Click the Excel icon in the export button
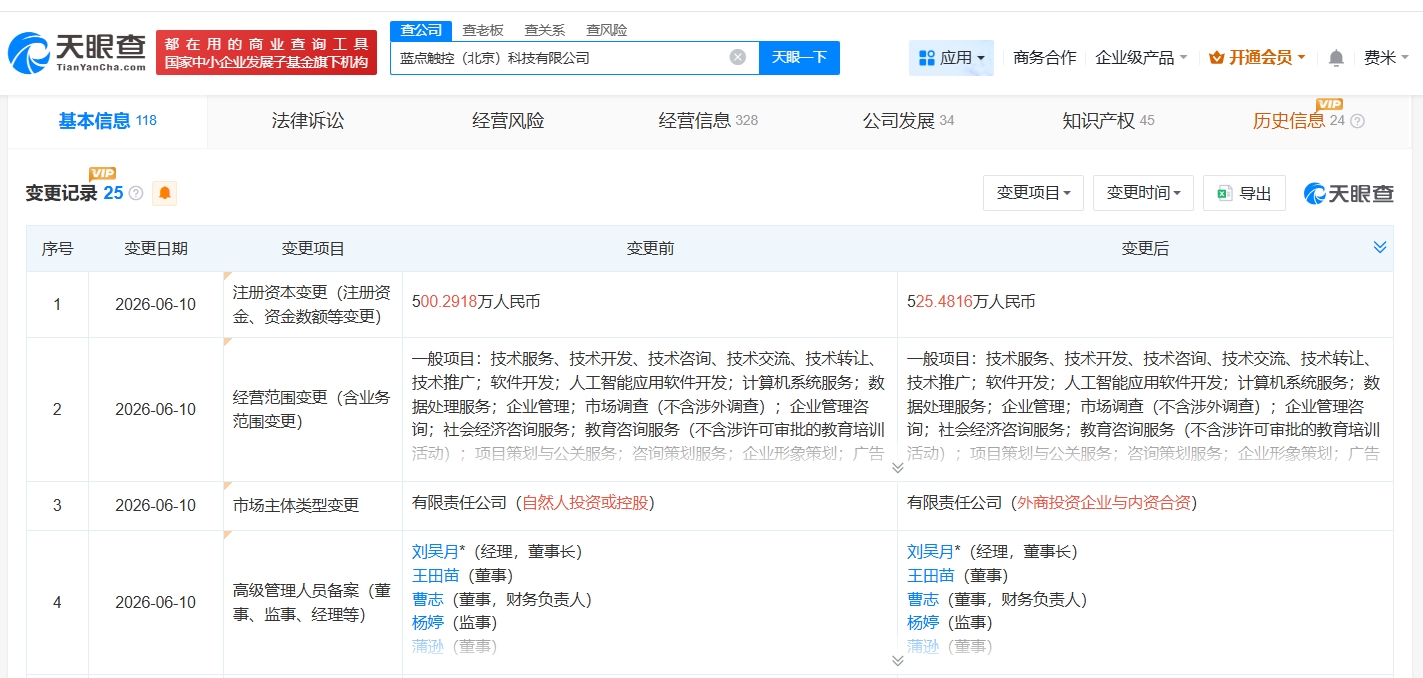This screenshot has height=678, width=1423. [x=1224, y=193]
